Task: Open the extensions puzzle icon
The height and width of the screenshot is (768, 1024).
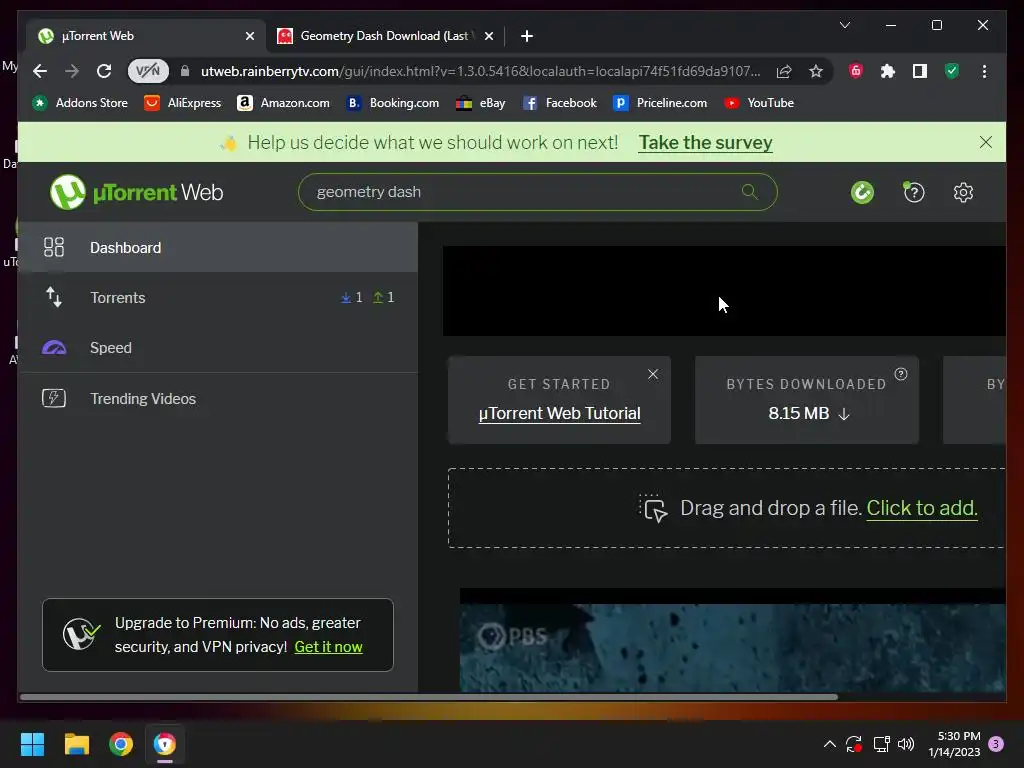Action: click(888, 71)
